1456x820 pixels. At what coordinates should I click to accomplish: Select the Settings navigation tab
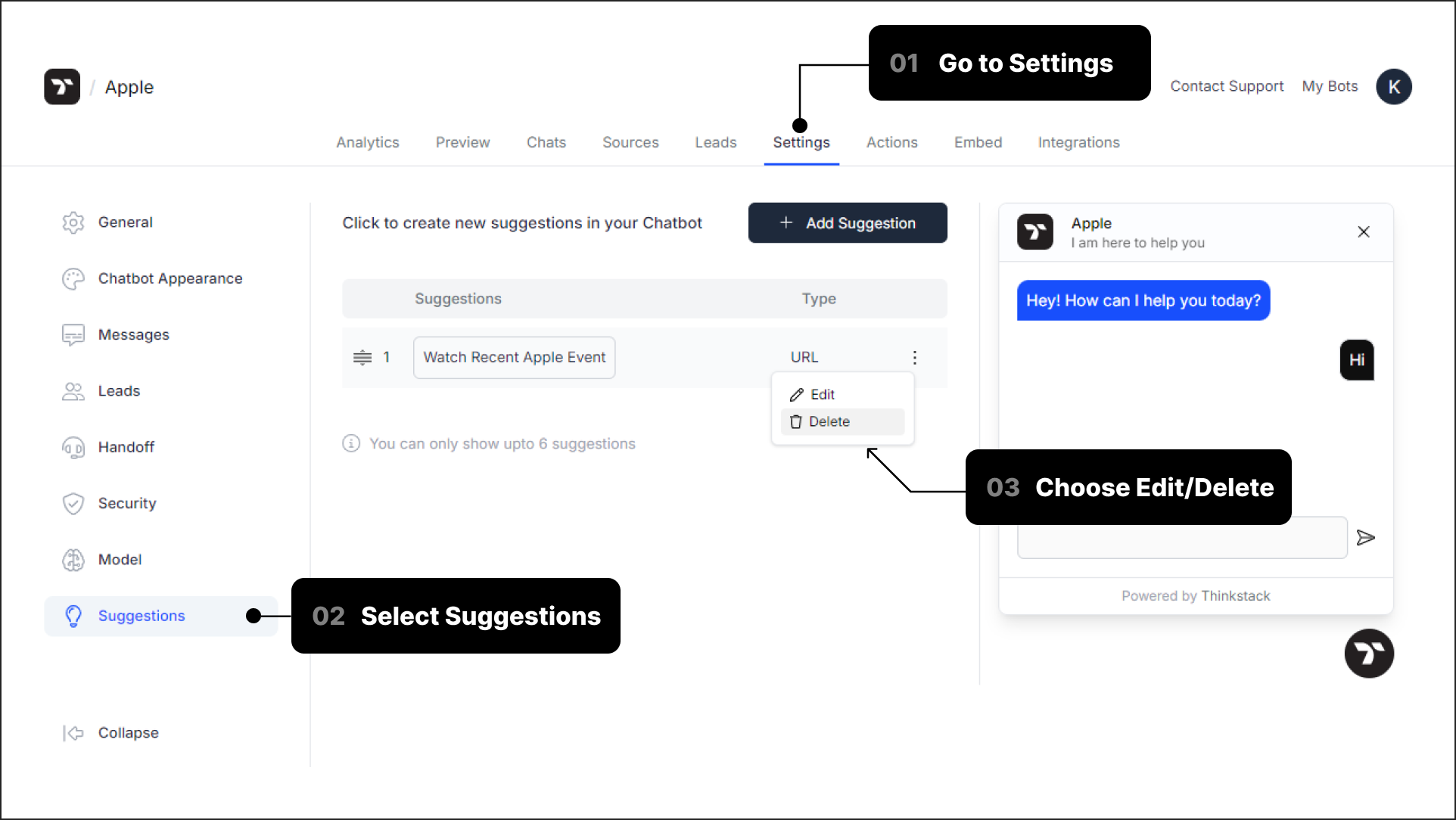point(801,142)
